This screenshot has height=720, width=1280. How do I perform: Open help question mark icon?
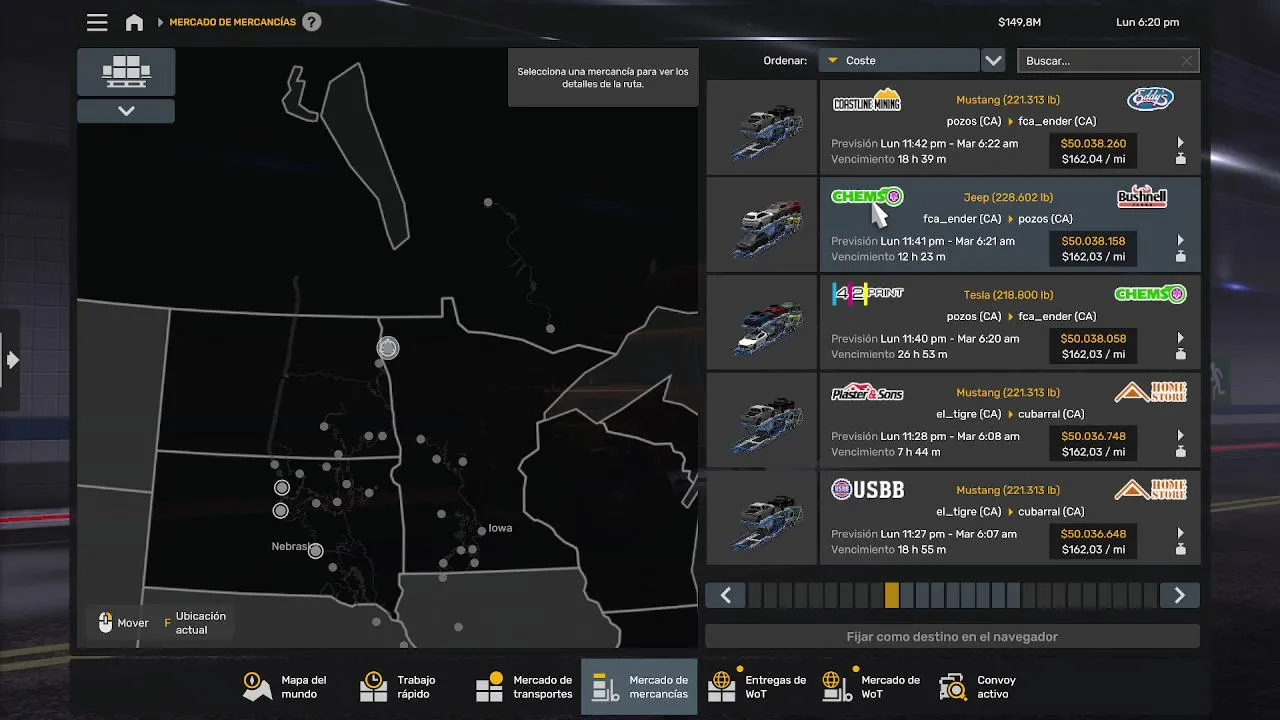tap(312, 21)
